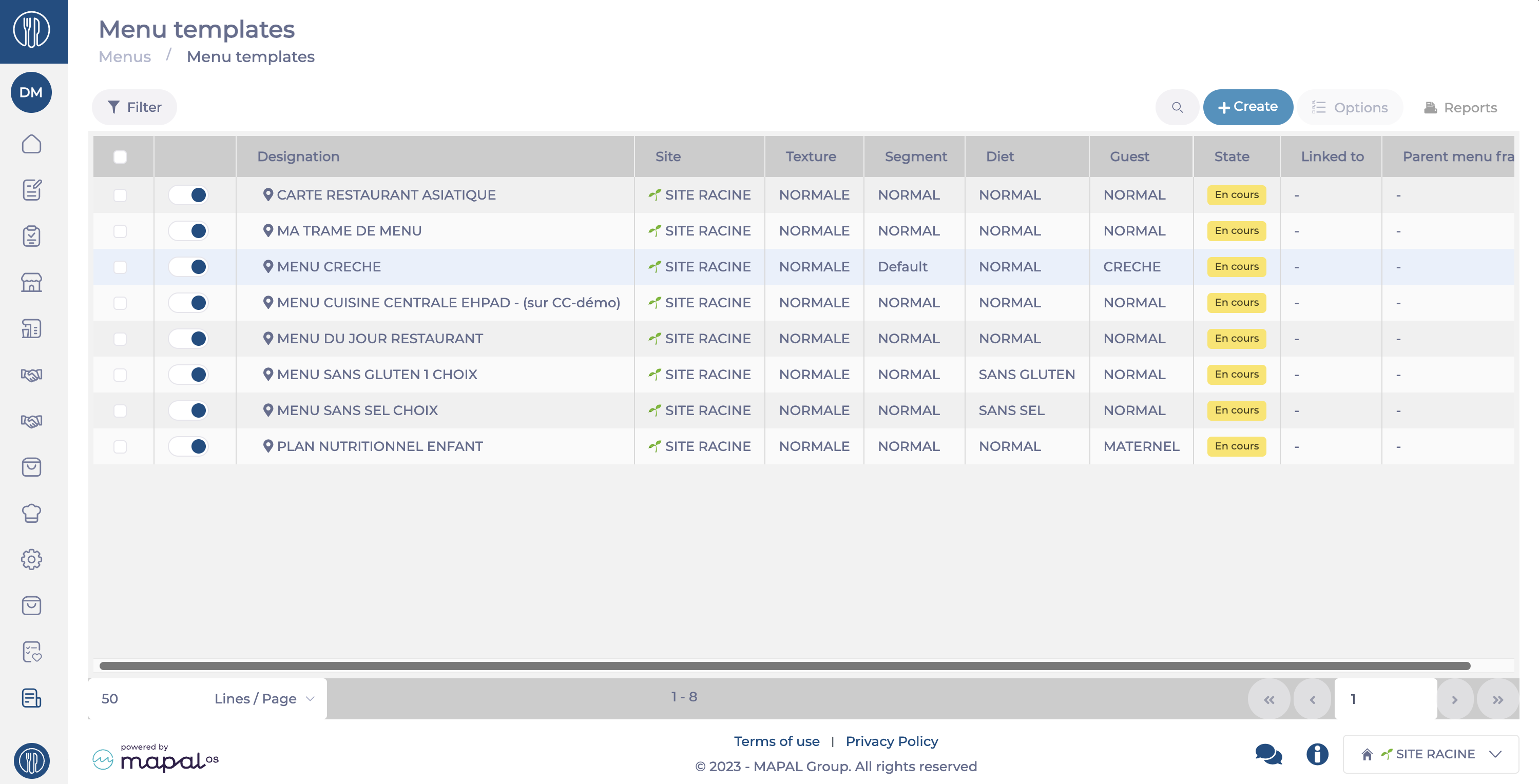Expand the Lines / Page dropdown
The width and height of the screenshot is (1539, 784).
263,698
